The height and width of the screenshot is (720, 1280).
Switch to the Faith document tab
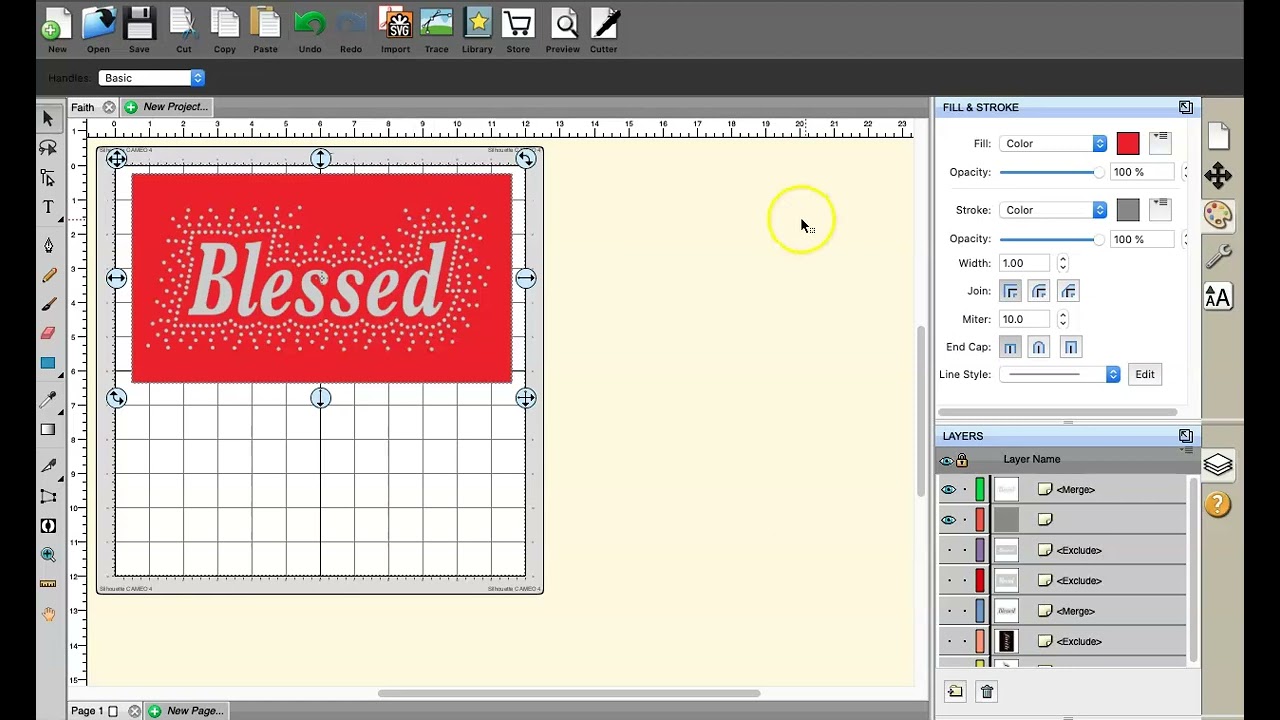point(83,107)
